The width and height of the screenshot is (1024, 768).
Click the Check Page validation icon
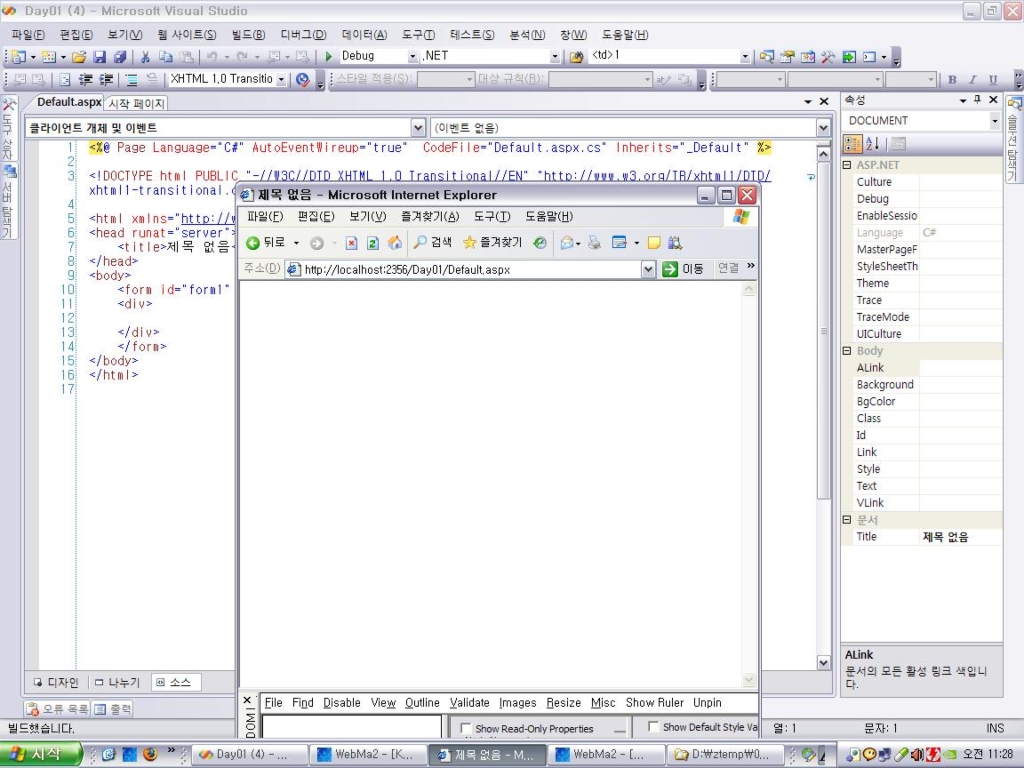click(302, 80)
